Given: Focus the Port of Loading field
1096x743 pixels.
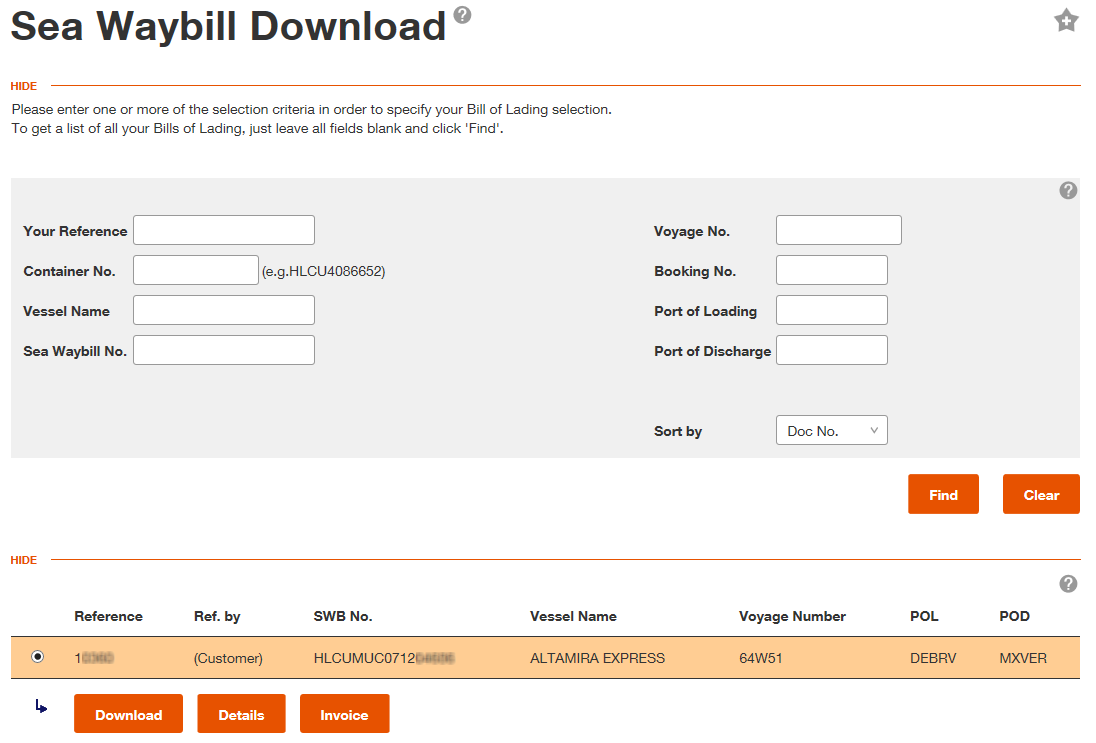Looking at the screenshot, I should pyautogui.click(x=831, y=310).
